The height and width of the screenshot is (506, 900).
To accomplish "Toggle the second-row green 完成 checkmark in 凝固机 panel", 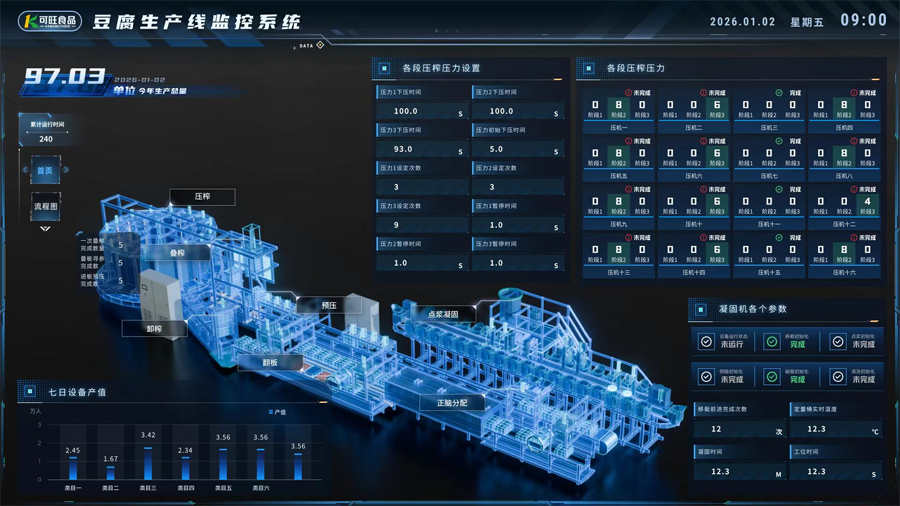I will click(x=772, y=376).
